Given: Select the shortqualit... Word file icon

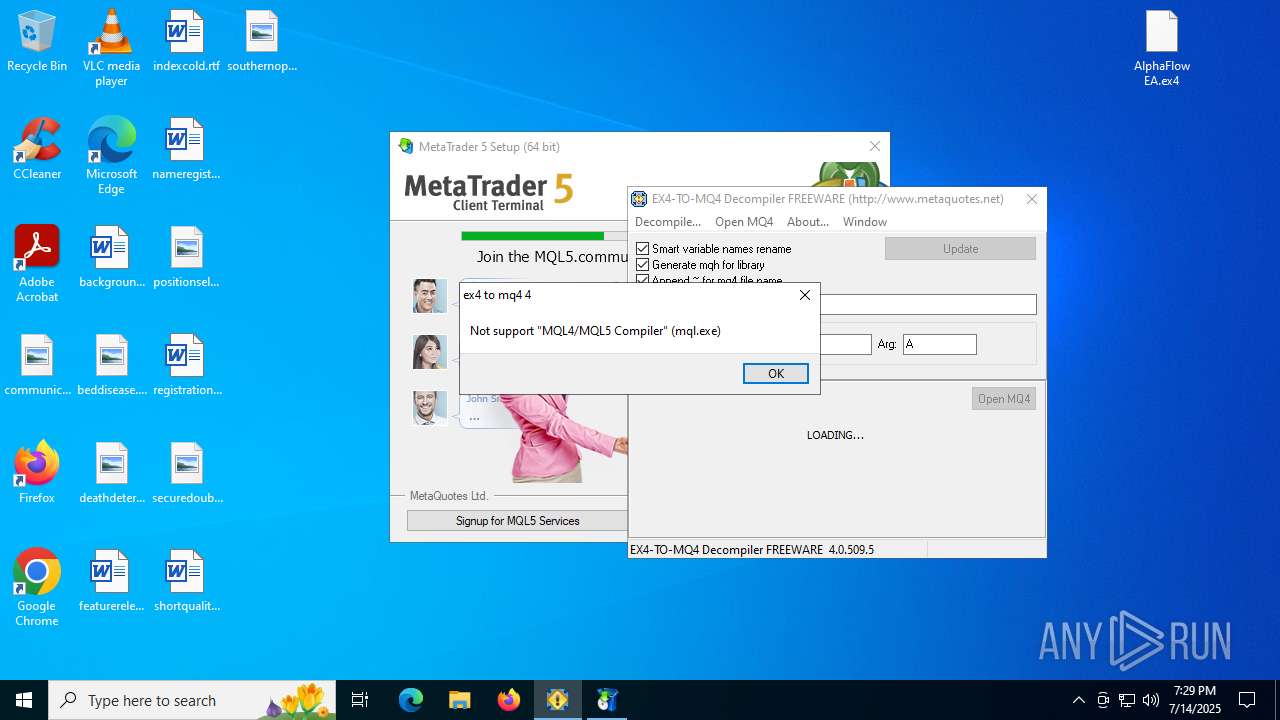Looking at the screenshot, I should click(x=186, y=581).
